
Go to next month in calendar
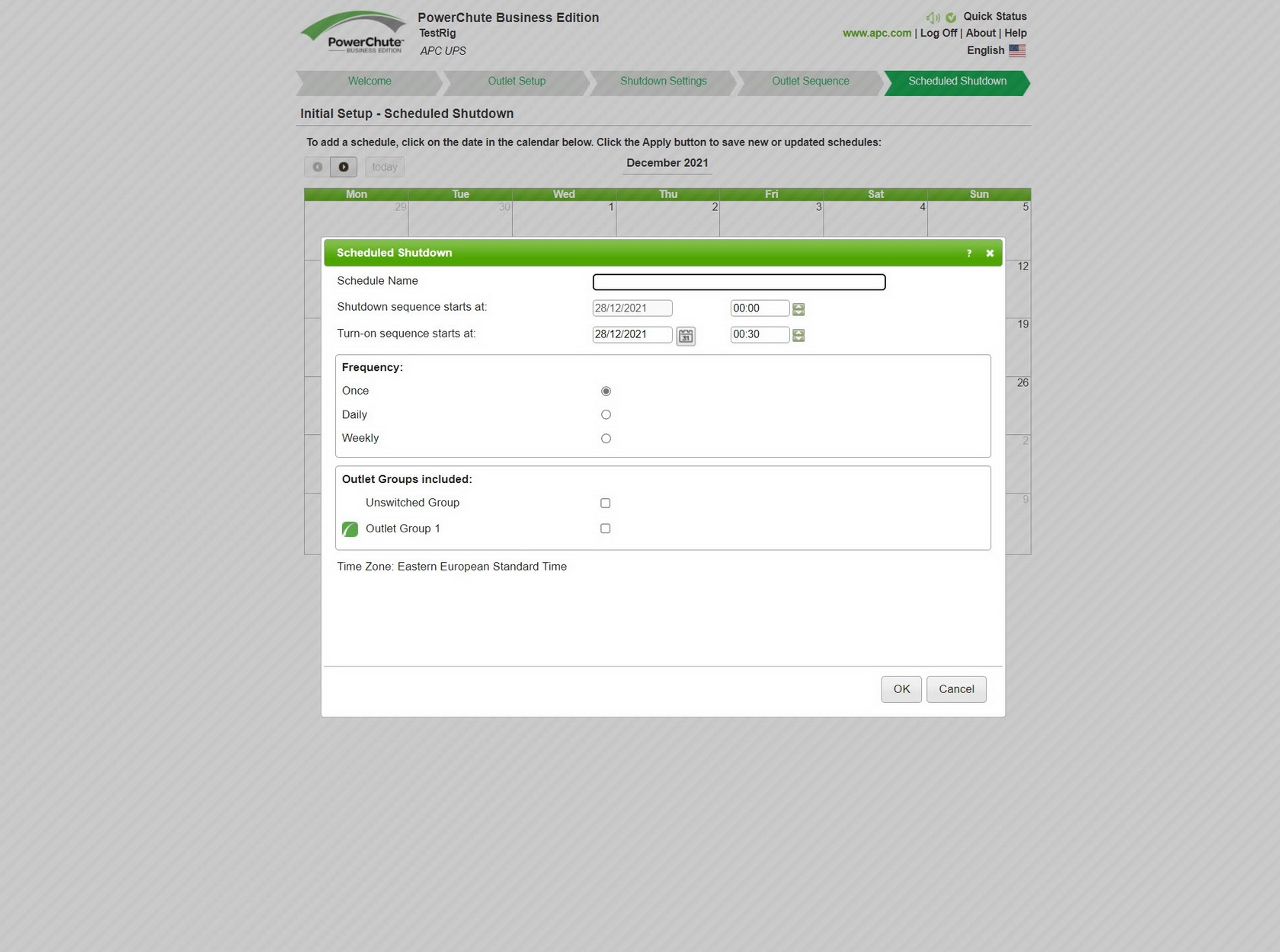pyautogui.click(x=344, y=167)
